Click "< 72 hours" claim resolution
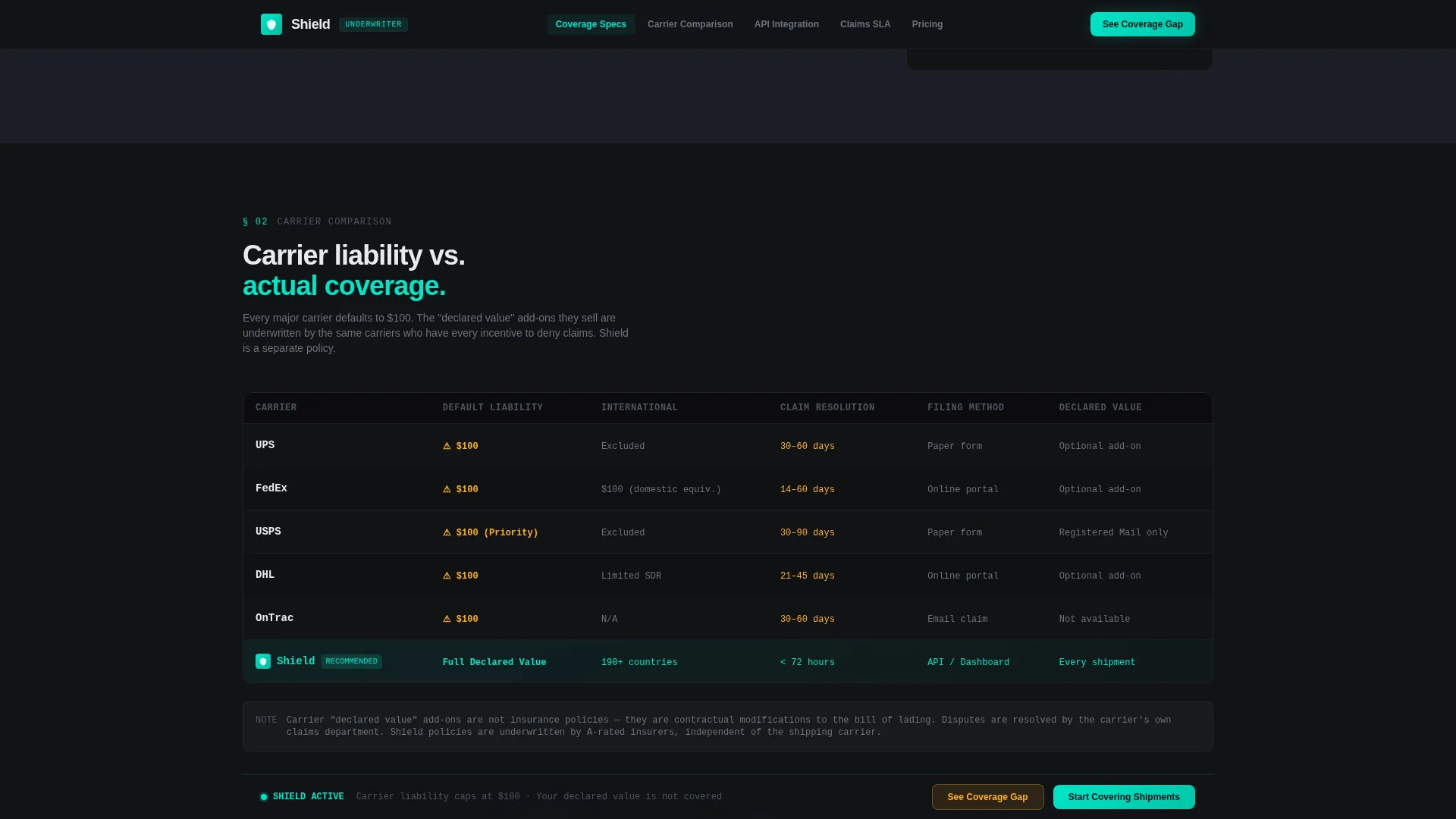 (x=808, y=663)
